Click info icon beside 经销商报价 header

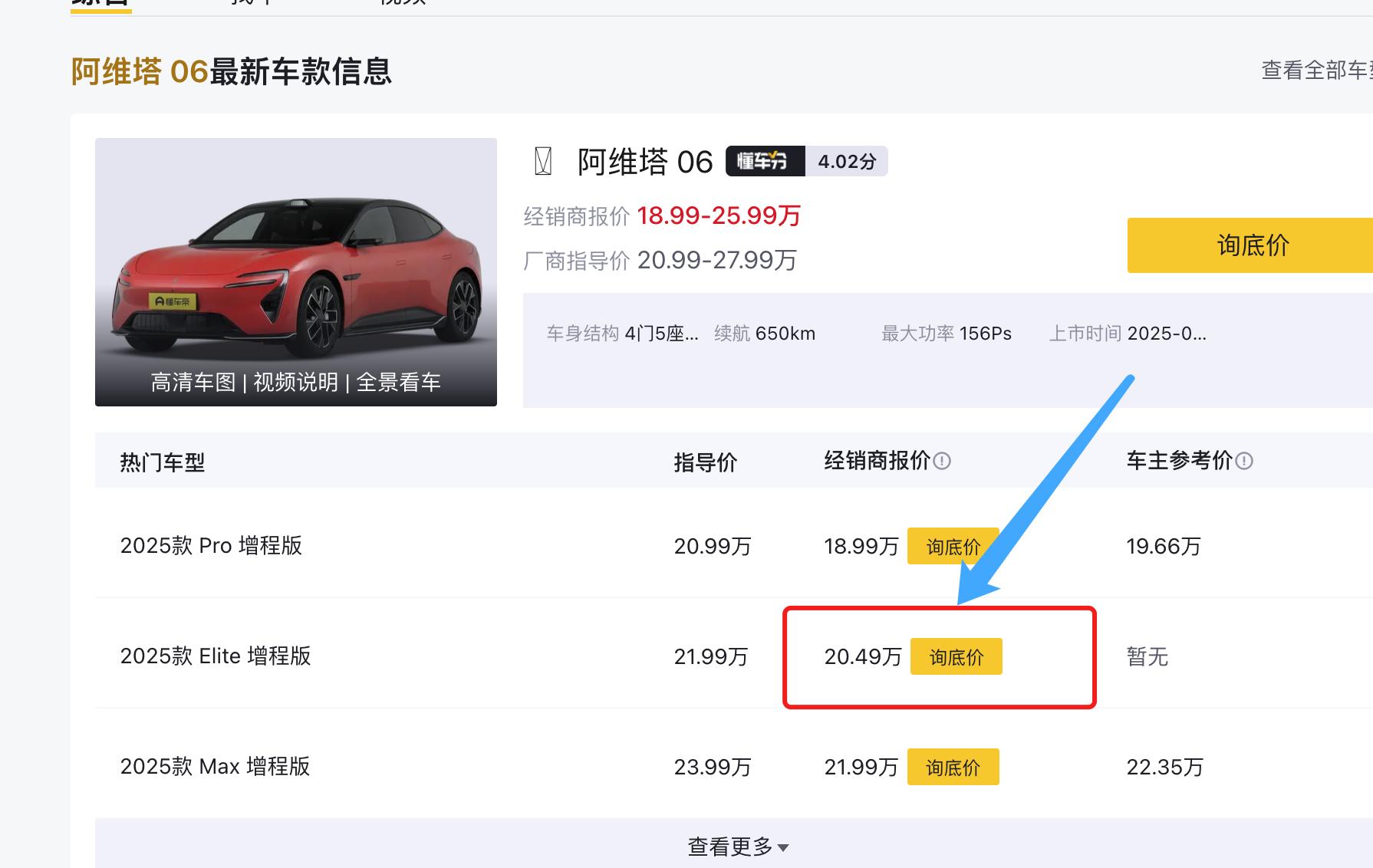click(x=942, y=461)
